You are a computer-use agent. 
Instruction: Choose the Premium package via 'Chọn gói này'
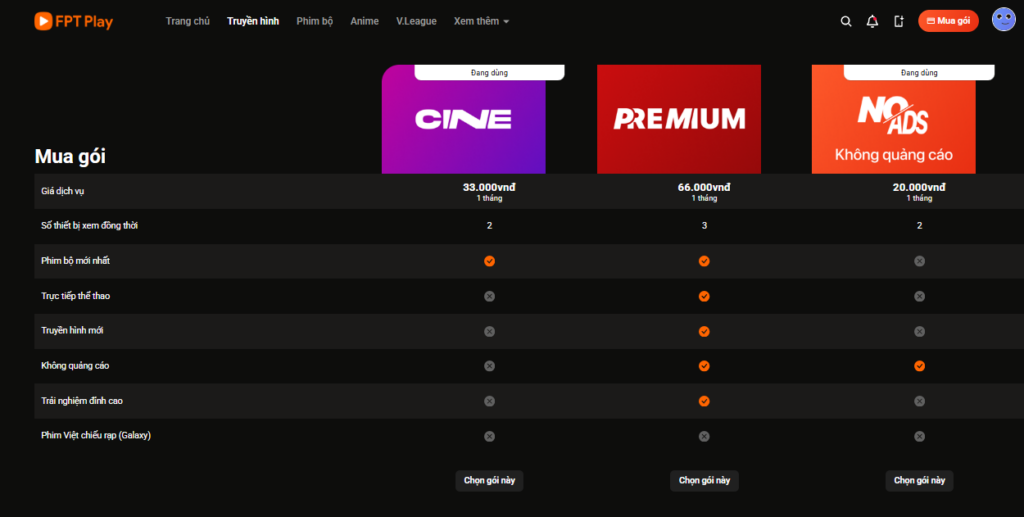tap(704, 480)
